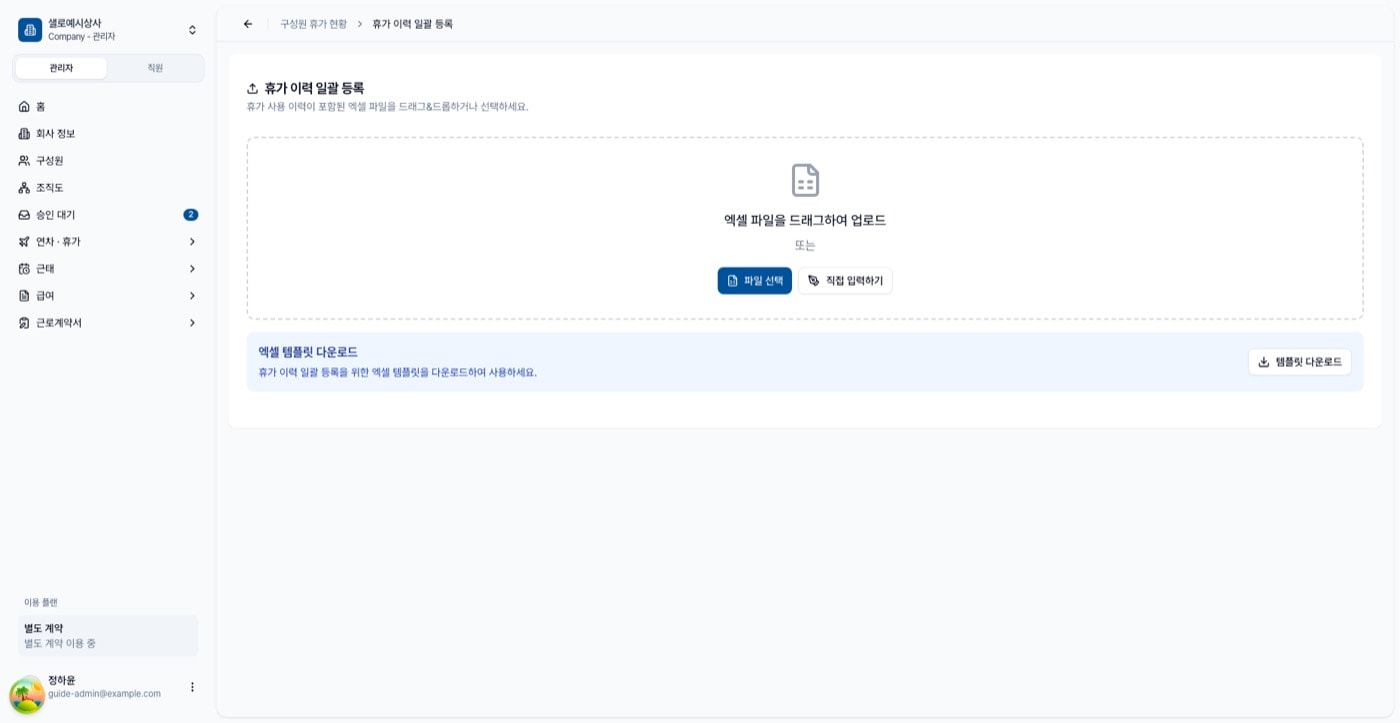The image size is (1400, 723).
Task: Click the 홈 house icon
Action: tap(24, 106)
